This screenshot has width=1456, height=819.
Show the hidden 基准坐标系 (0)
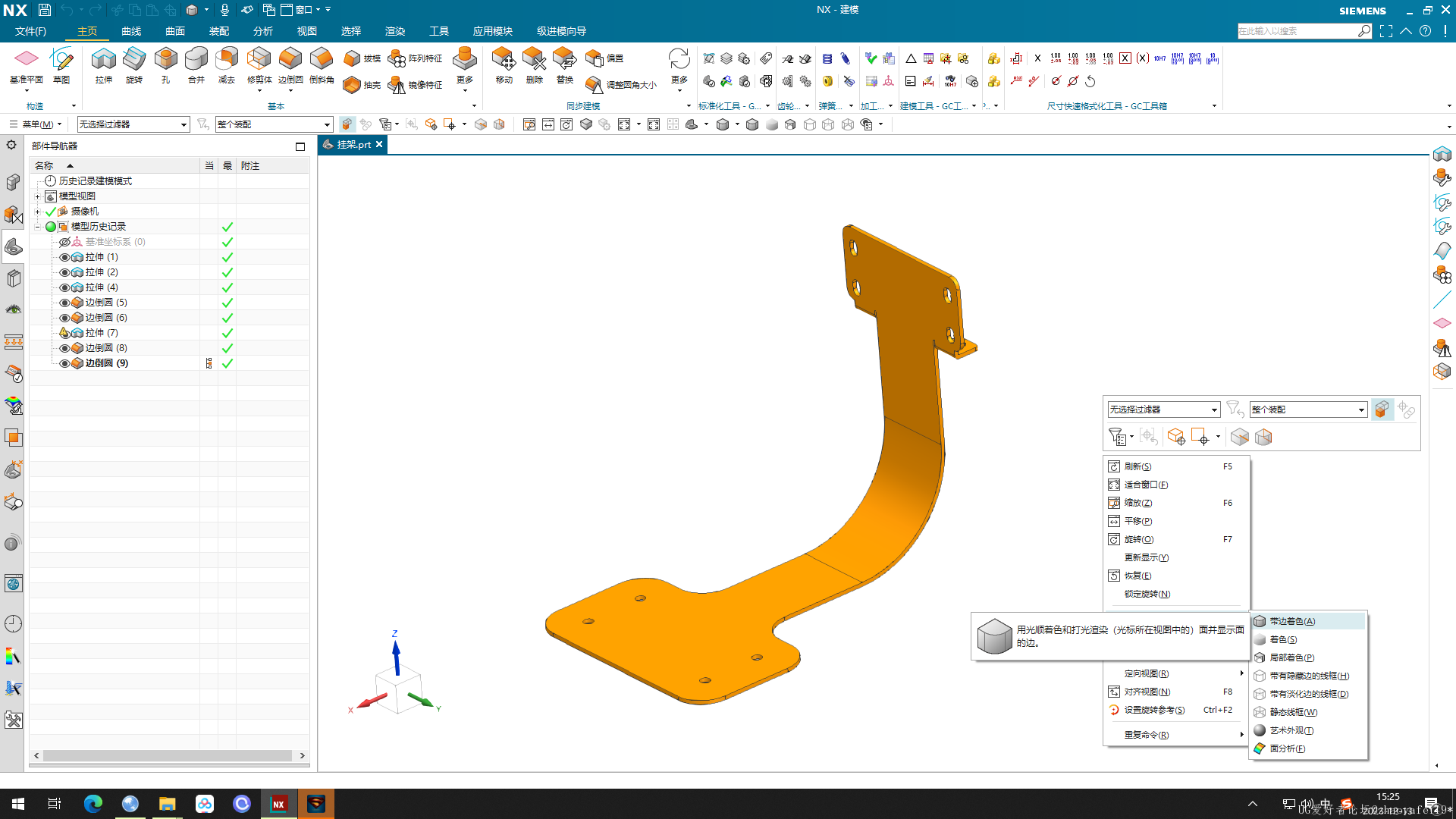point(64,242)
